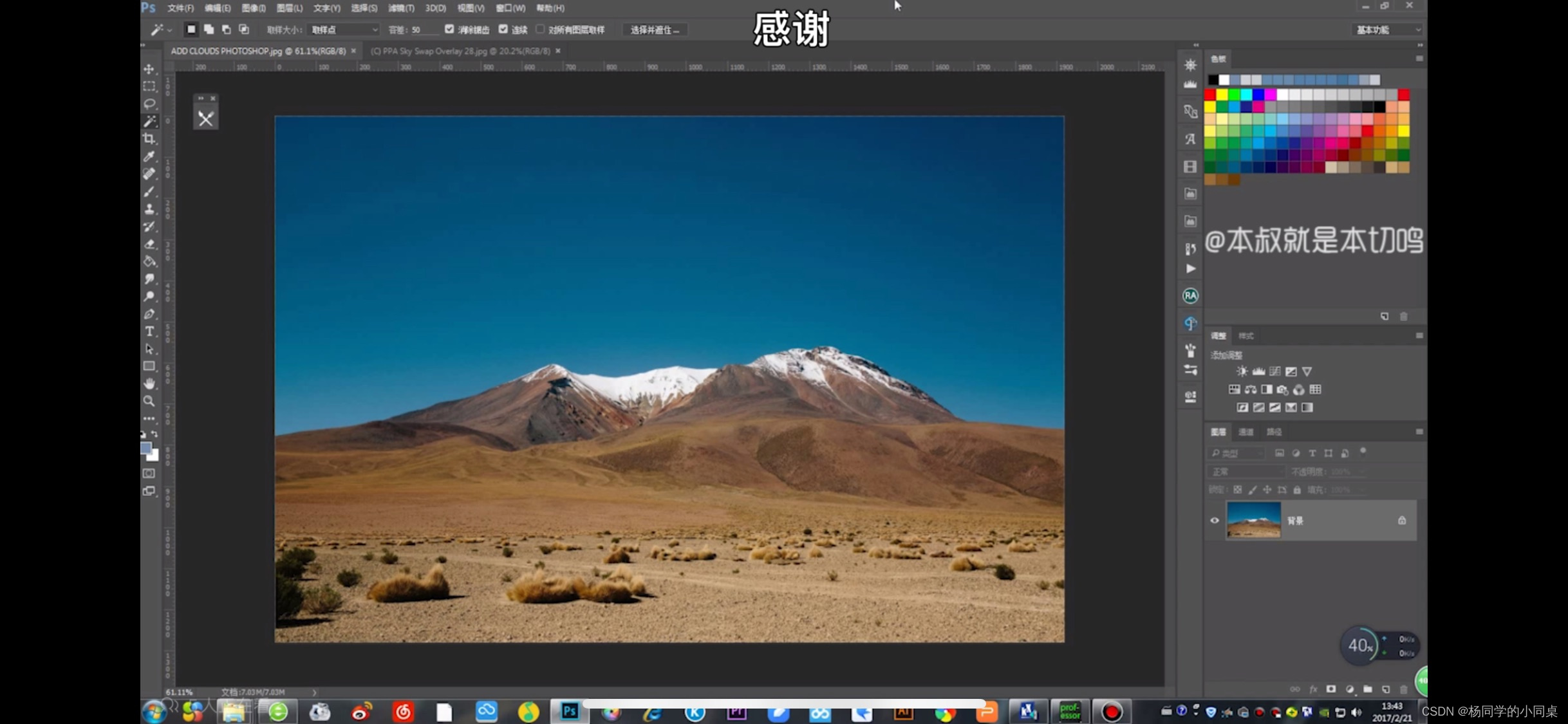Select the Hand tool
The height and width of the screenshot is (724, 1568).
(149, 384)
